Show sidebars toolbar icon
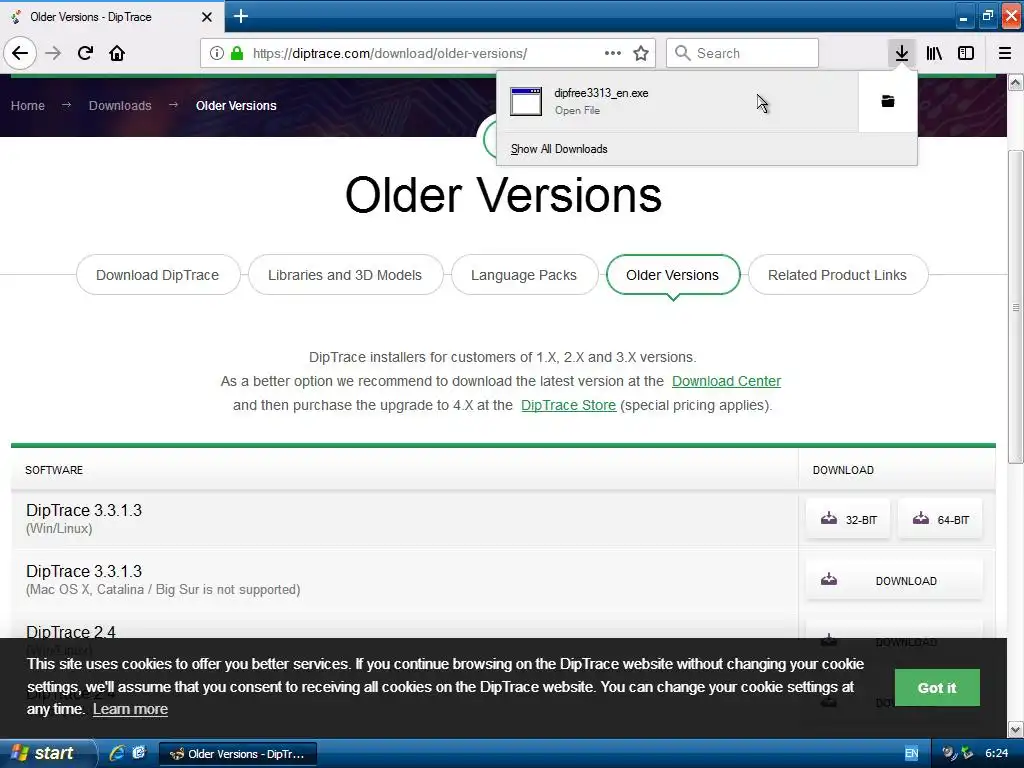Viewport: 1024px width, 768px height. [x=966, y=53]
